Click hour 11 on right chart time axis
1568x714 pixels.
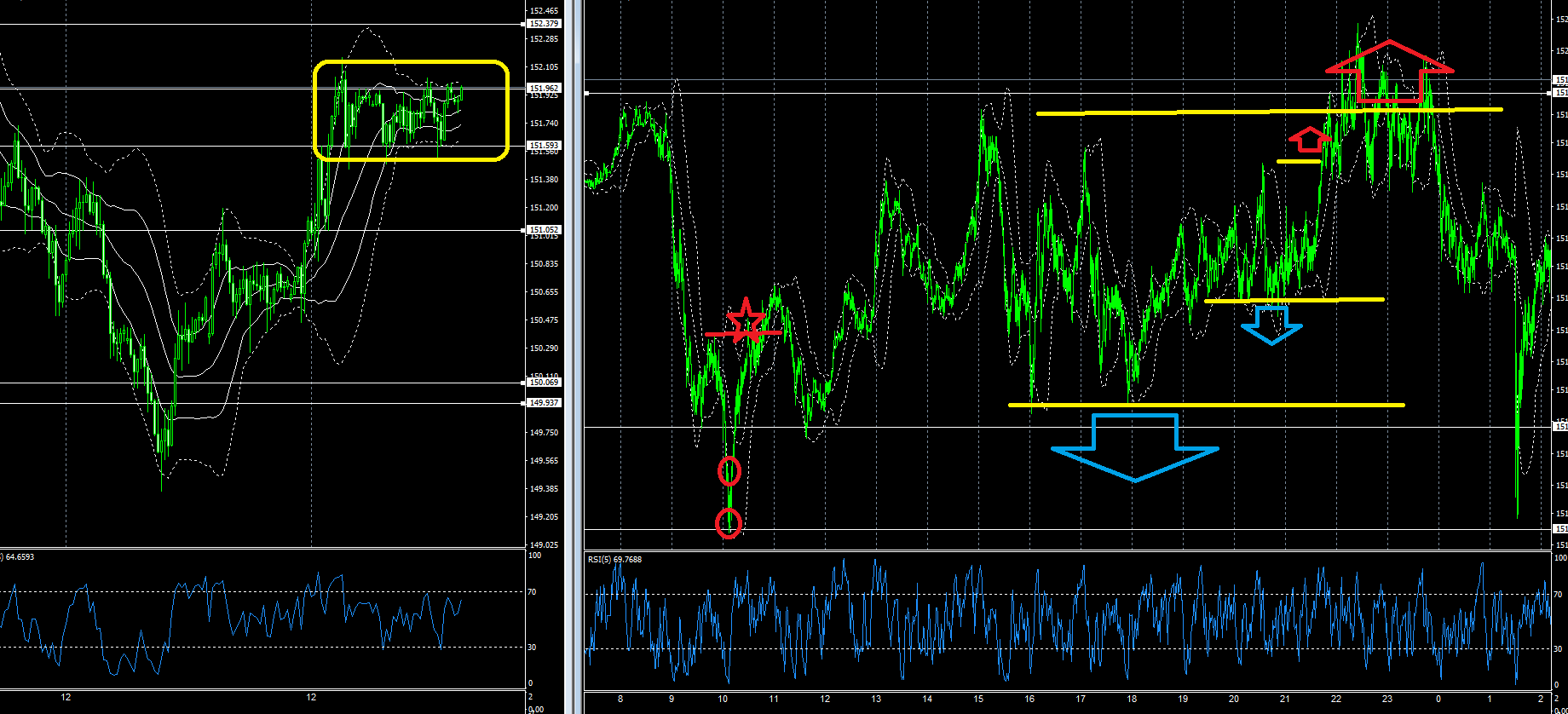(774, 700)
